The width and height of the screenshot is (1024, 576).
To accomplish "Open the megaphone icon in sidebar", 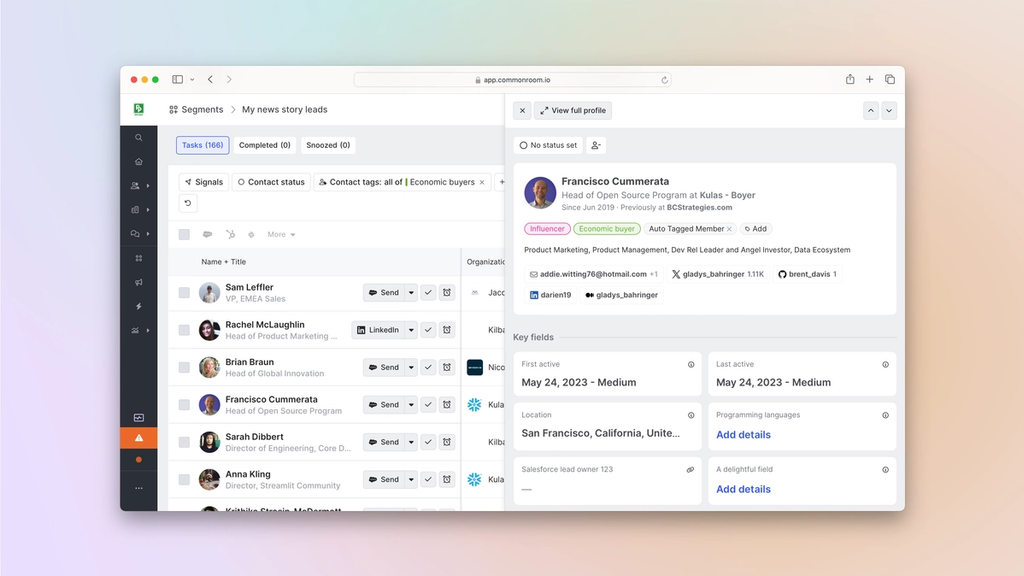I will click(x=138, y=282).
